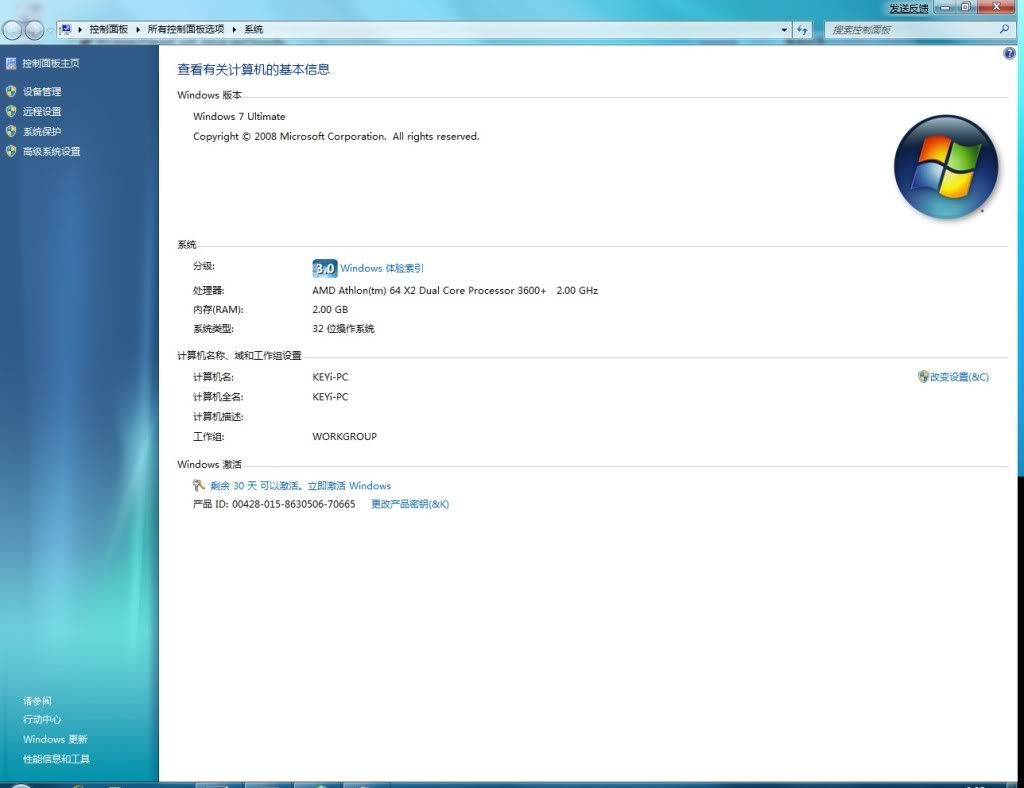Click the 计算机描述 label
Image resolution: width=1024 pixels, height=788 pixels.
click(218, 417)
